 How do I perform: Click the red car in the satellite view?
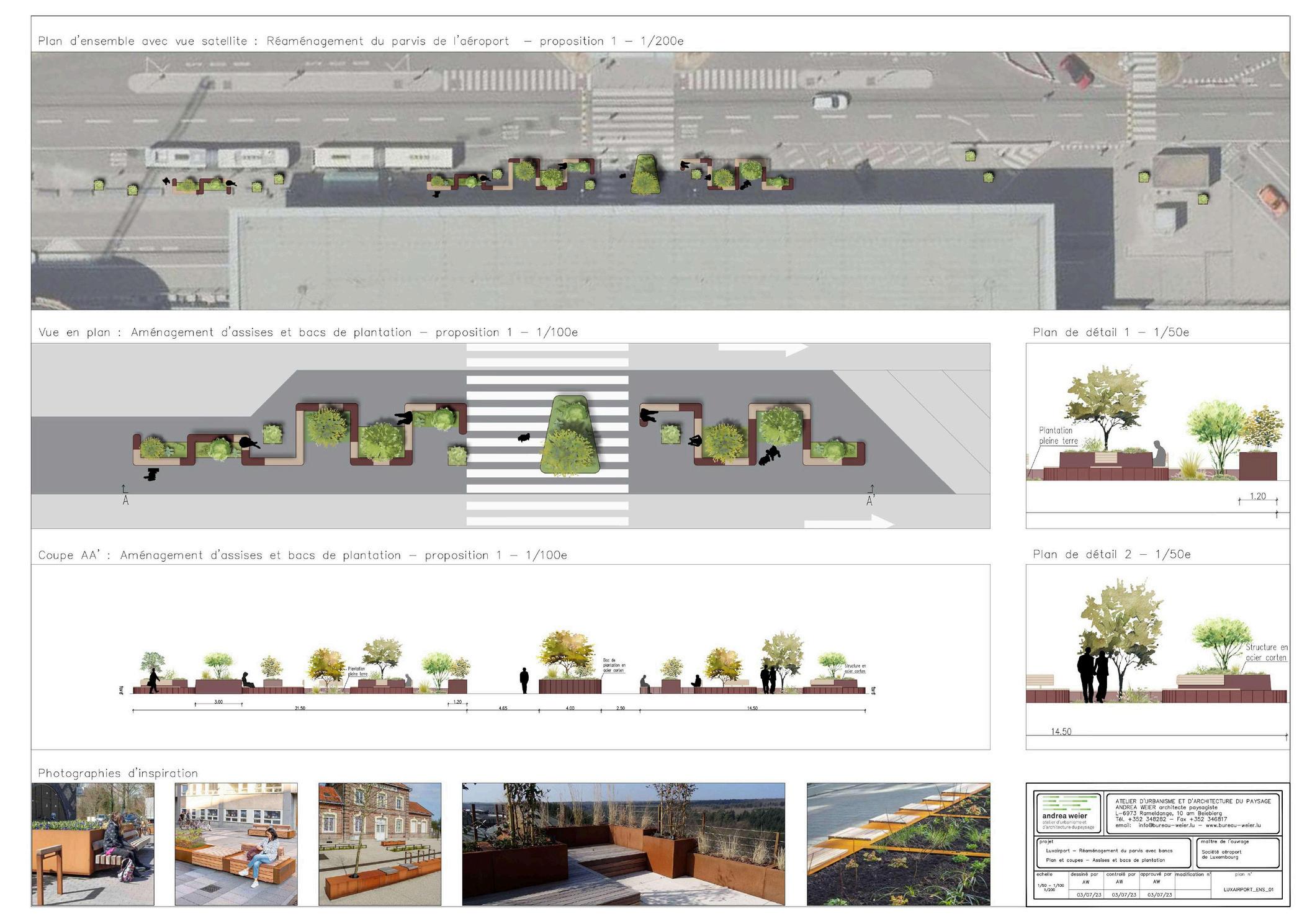click(1076, 70)
